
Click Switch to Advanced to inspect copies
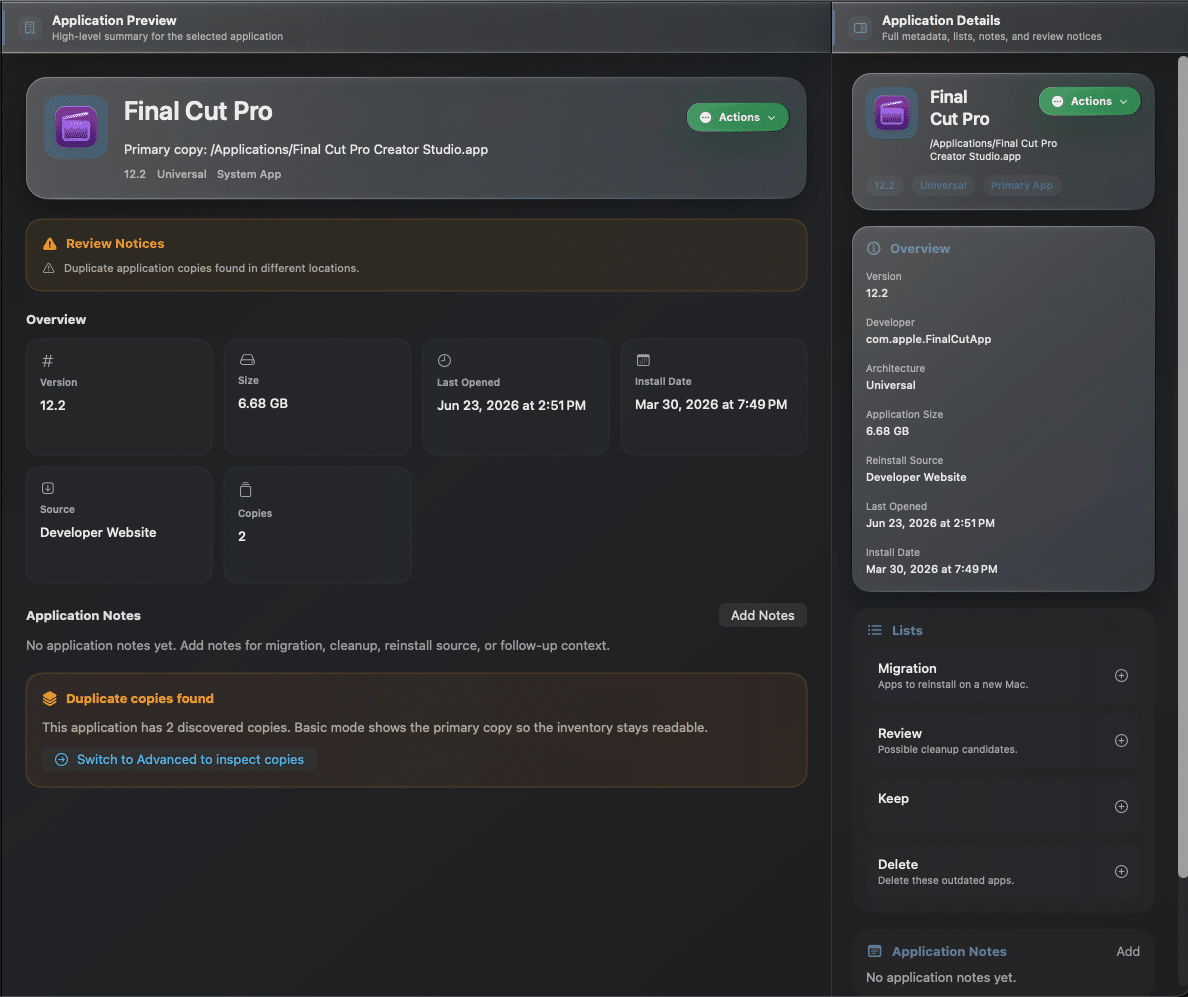(x=179, y=759)
